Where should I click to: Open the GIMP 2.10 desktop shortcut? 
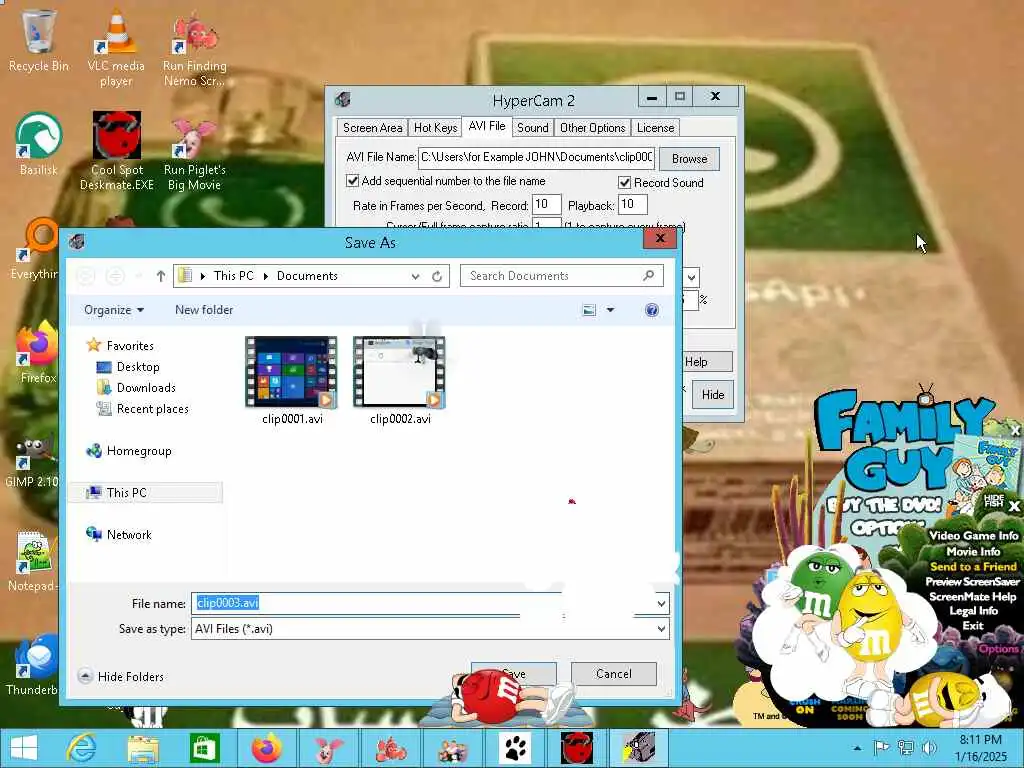[x=33, y=460]
